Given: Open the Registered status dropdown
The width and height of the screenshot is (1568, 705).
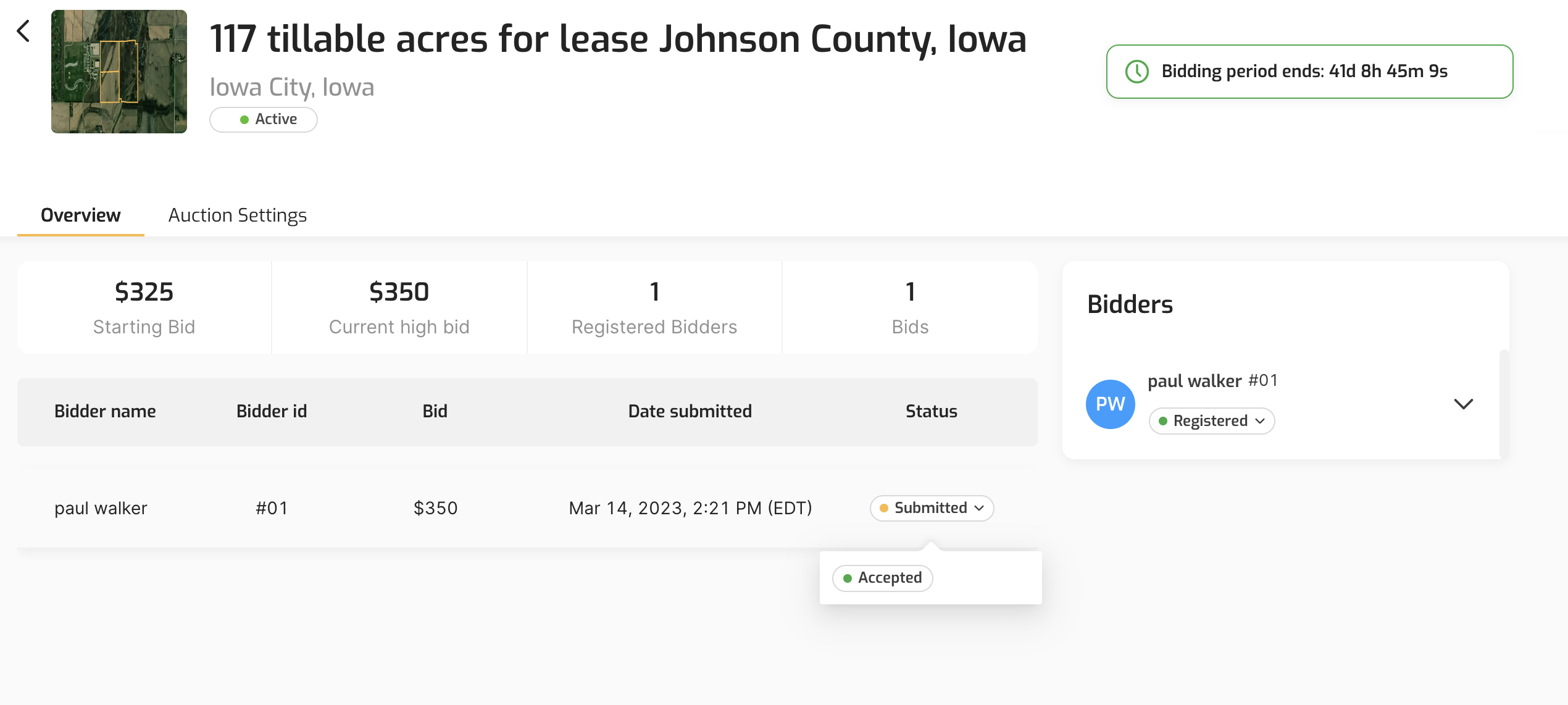Looking at the screenshot, I should pos(1212,421).
